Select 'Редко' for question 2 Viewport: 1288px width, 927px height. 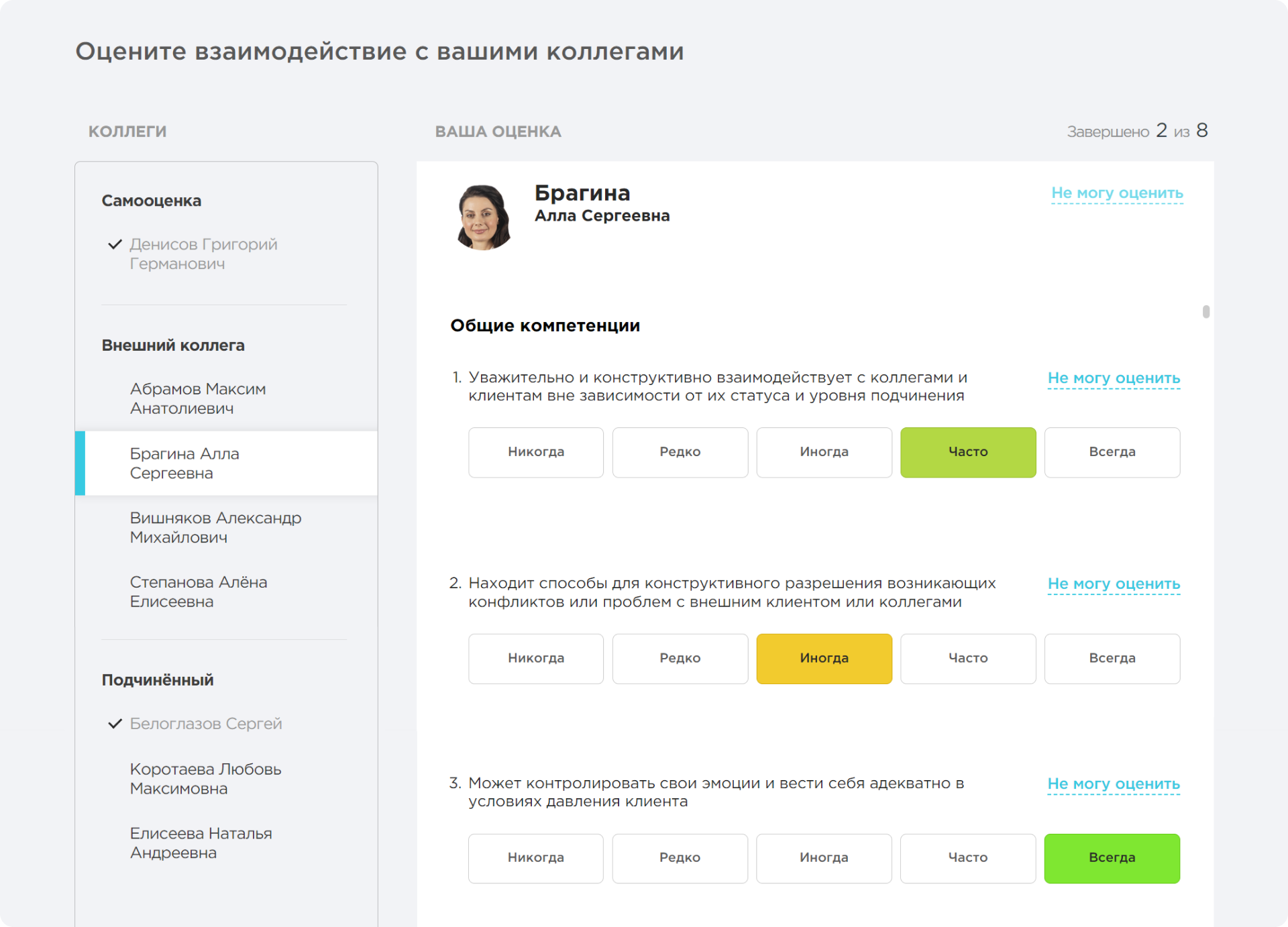tap(680, 658)
